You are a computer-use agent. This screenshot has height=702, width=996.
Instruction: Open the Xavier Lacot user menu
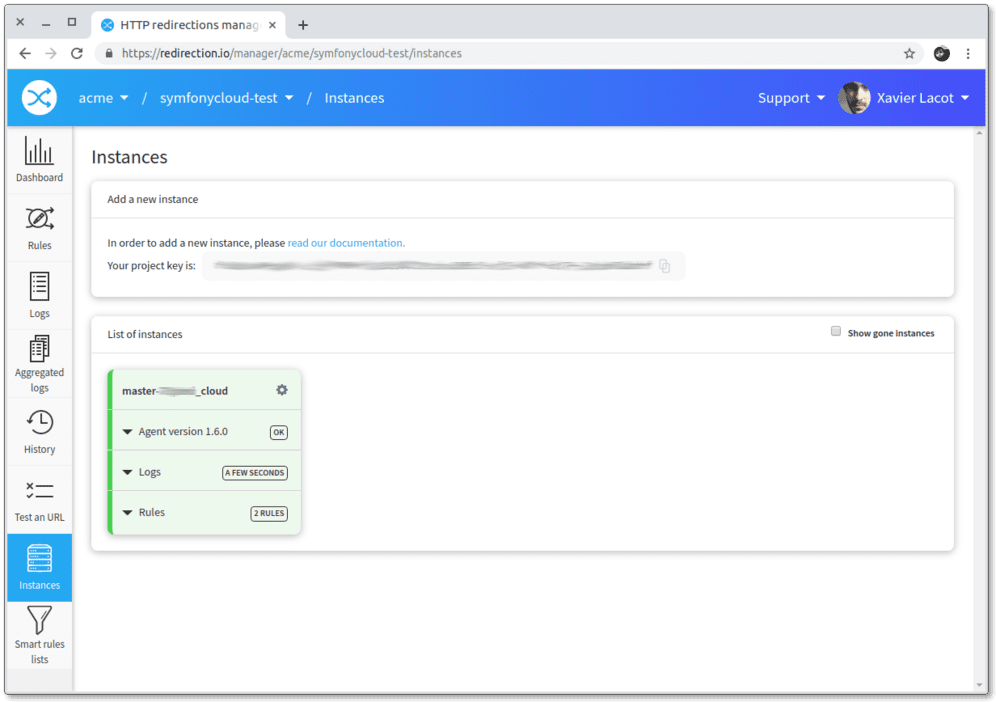[x=922, y=98]
